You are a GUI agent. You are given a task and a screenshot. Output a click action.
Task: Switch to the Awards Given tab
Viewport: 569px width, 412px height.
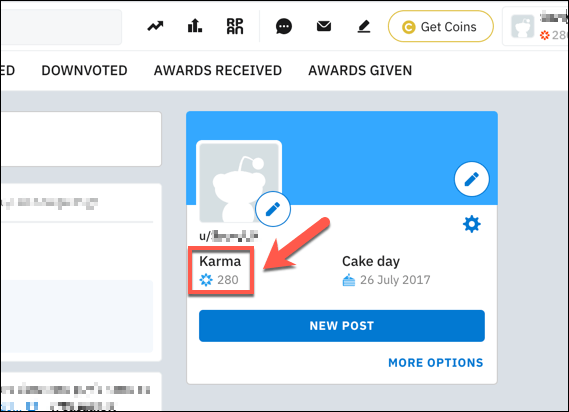(360, 70)
